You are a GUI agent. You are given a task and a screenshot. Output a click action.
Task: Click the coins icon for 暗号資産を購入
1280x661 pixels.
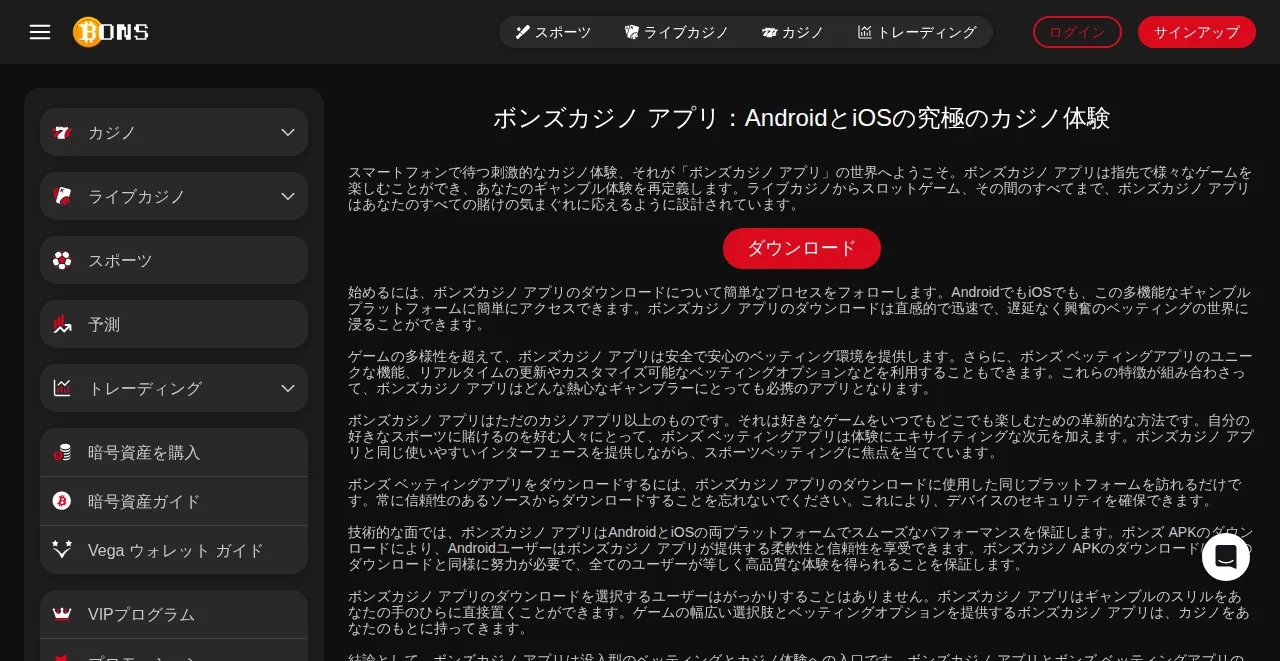[x=62, y=452]
